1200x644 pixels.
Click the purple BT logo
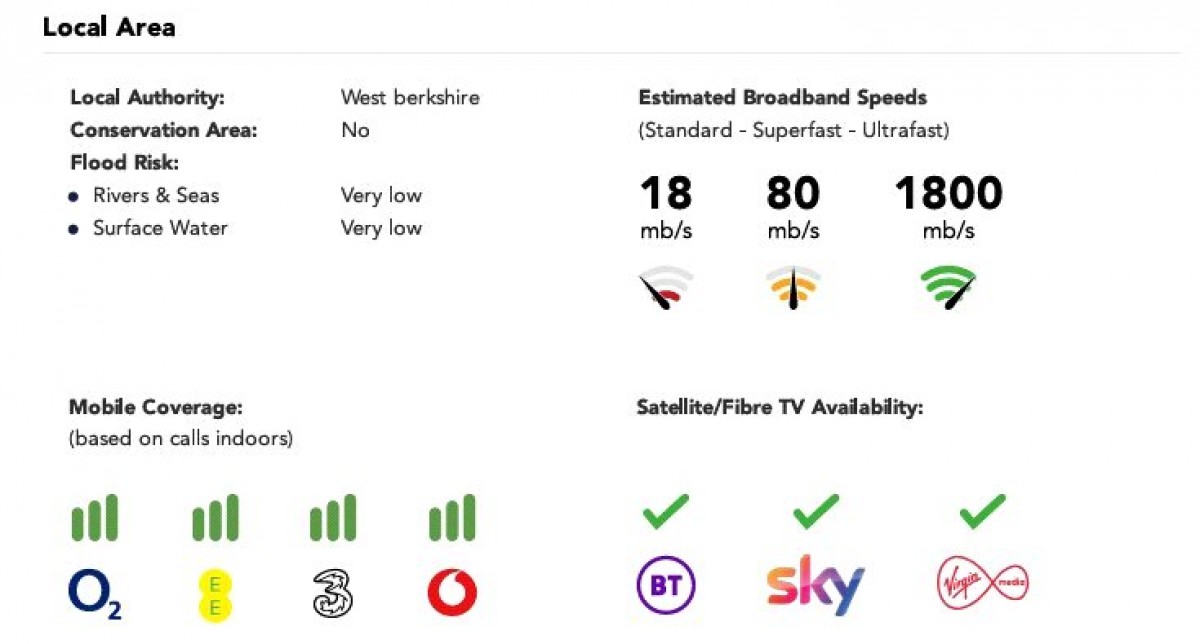(666, 586)
